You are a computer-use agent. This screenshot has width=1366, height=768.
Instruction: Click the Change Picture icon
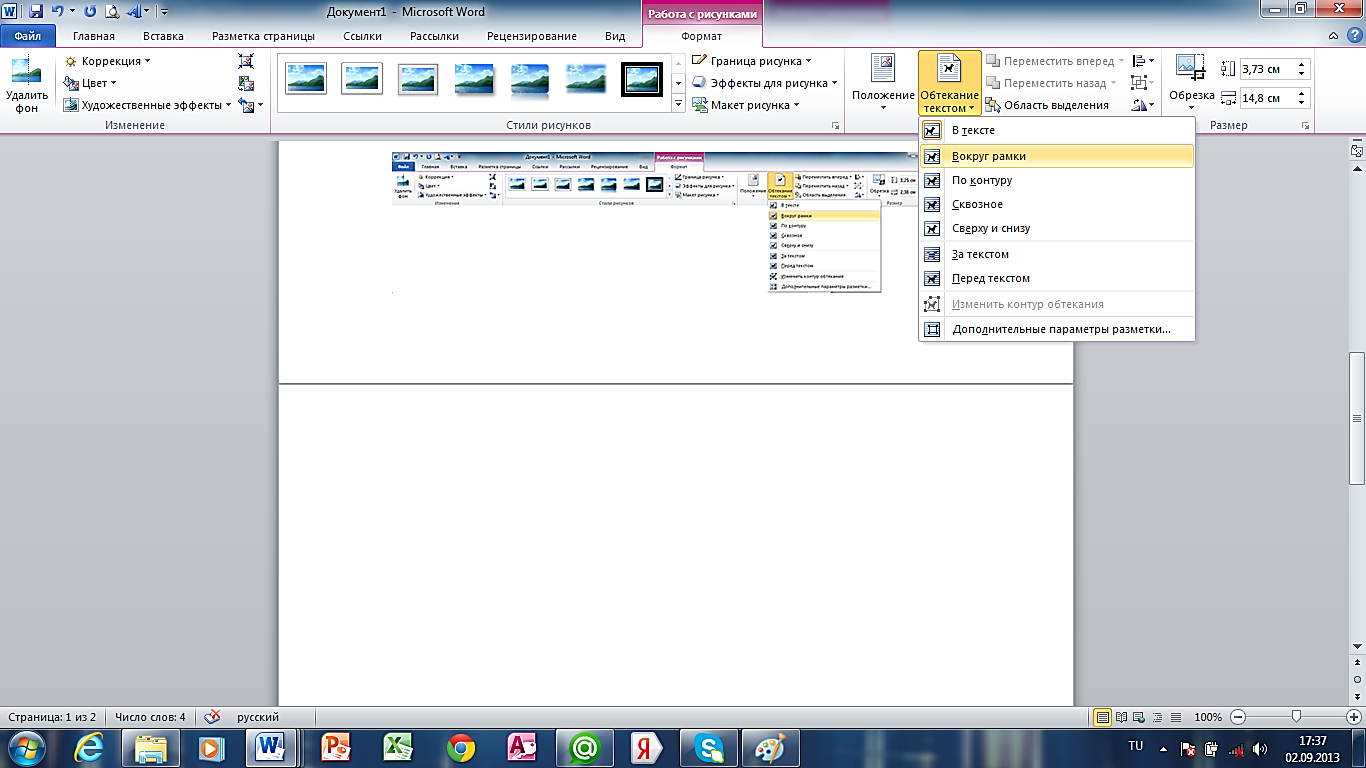(x=246, y=83)
